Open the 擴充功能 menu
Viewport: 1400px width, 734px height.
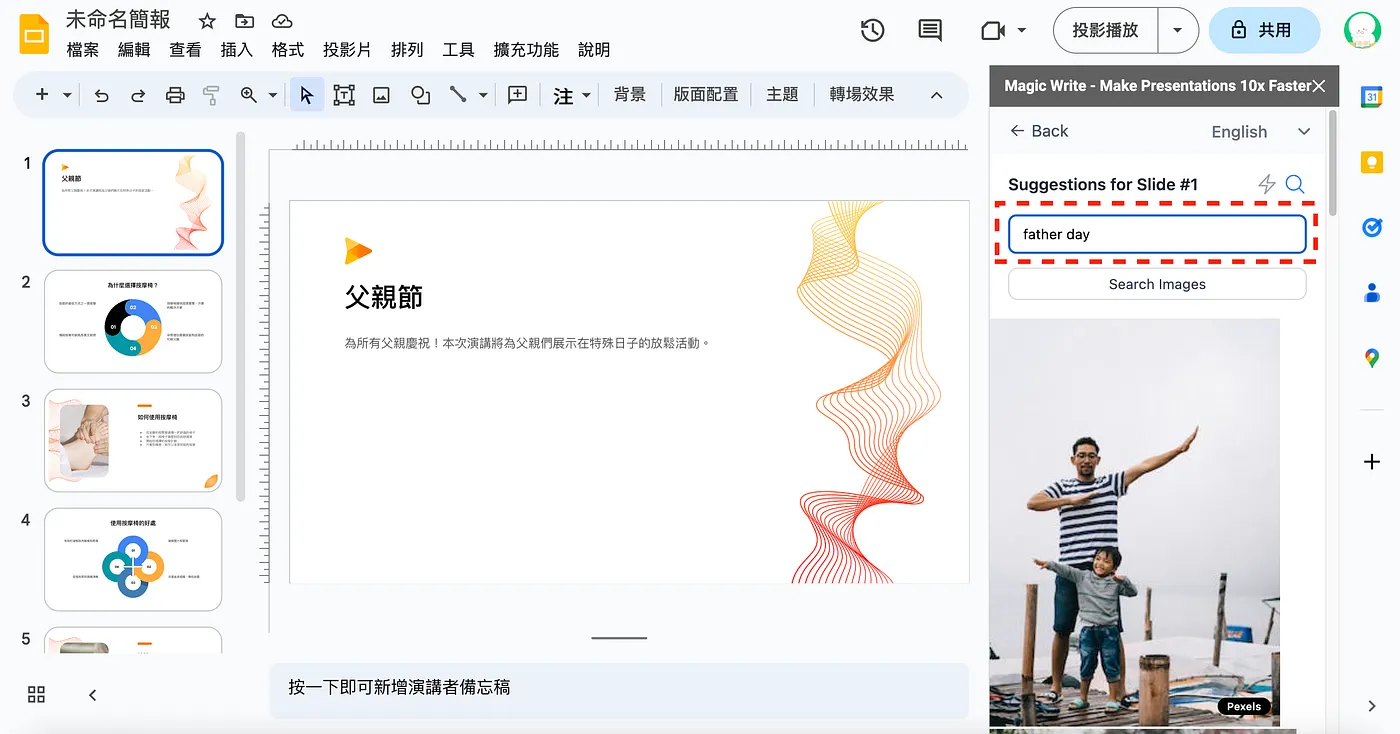tap(526, 50)
